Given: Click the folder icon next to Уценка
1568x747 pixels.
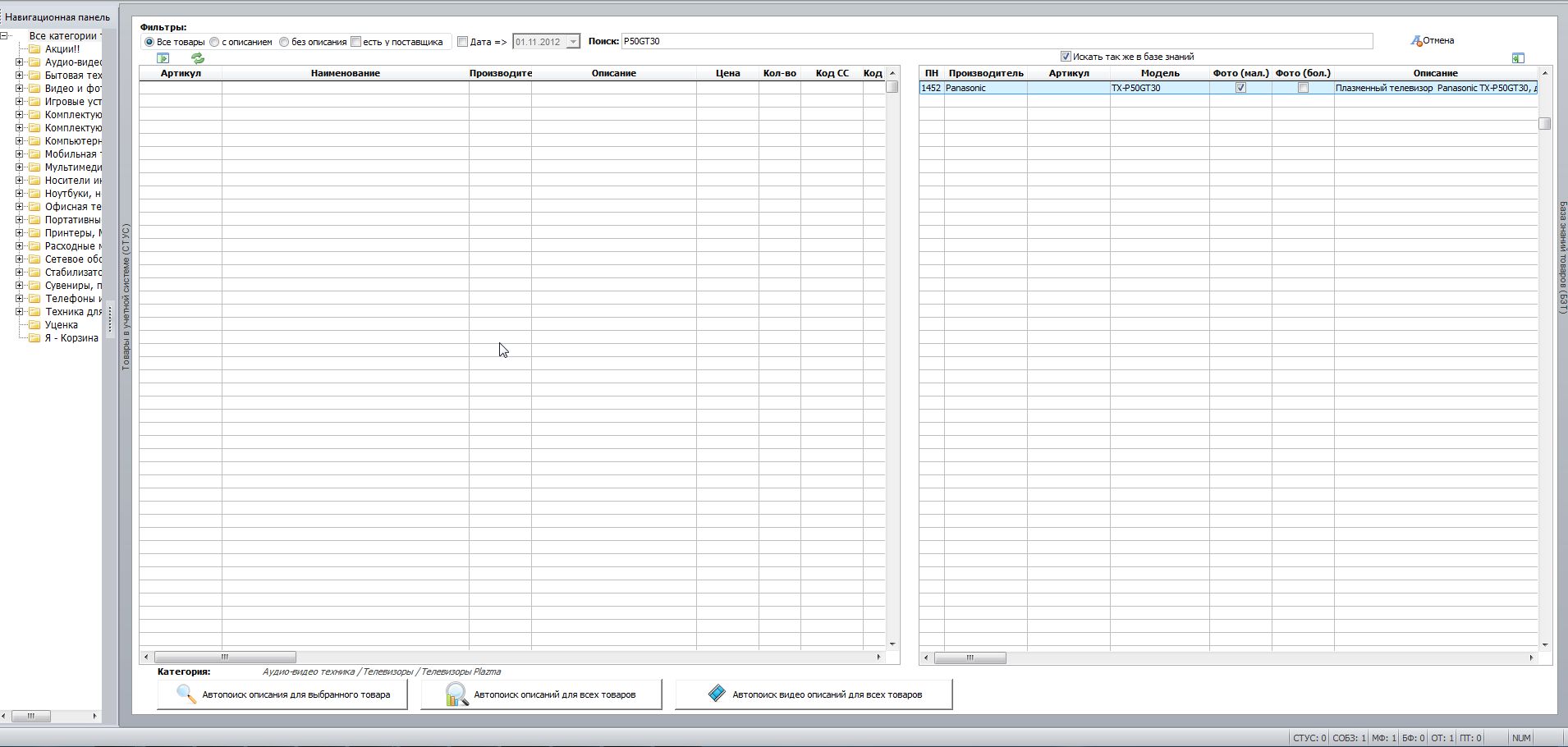Looking at the screenshot, I should pyautogui.click(x=34, y=325).
